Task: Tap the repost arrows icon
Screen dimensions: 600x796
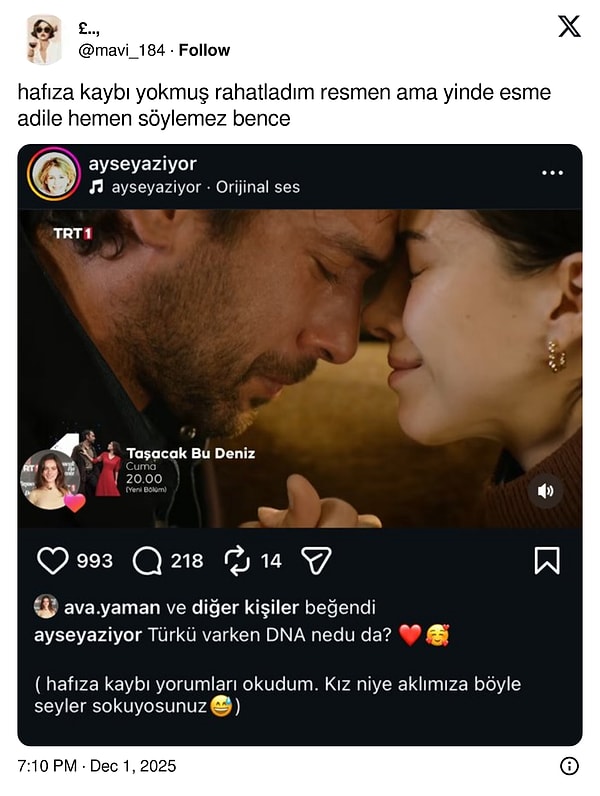Action: pos(238,561)
